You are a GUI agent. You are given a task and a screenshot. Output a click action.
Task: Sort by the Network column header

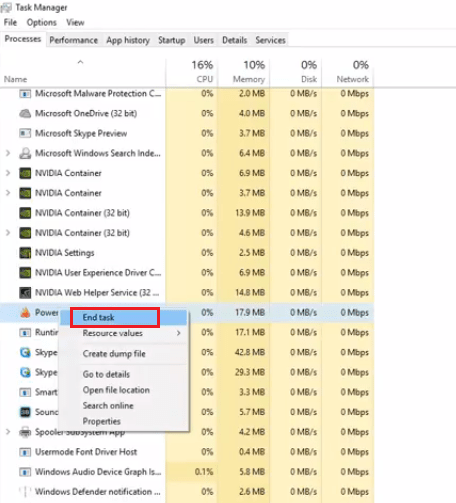[348, 73]
